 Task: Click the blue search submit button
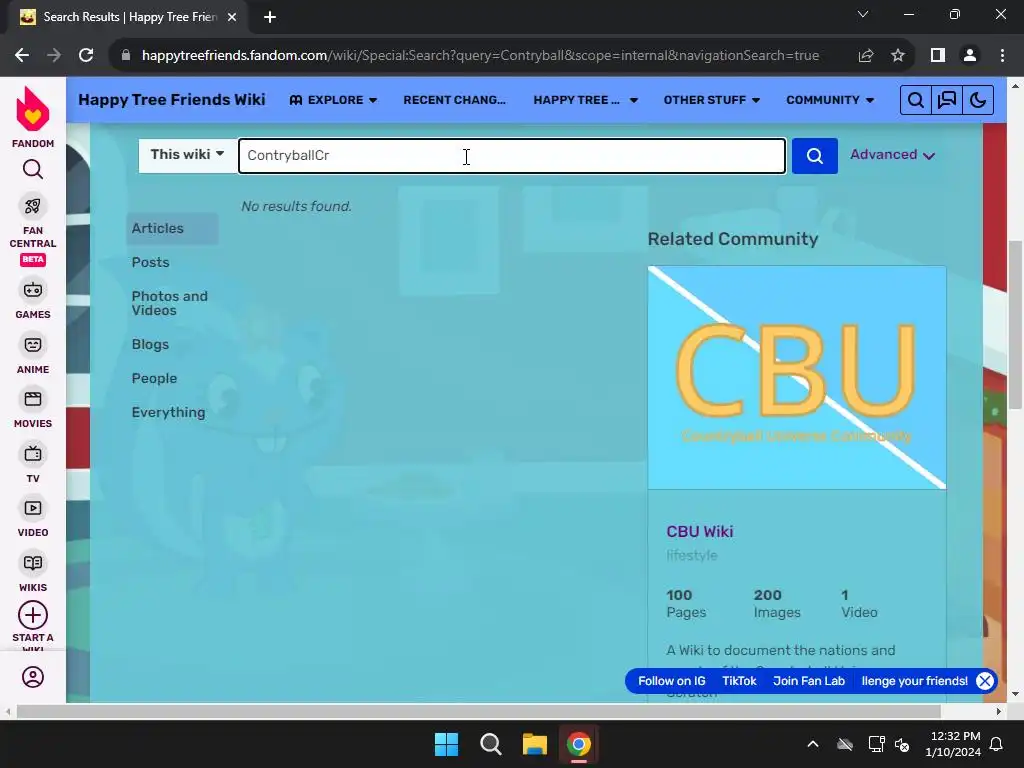814,155
